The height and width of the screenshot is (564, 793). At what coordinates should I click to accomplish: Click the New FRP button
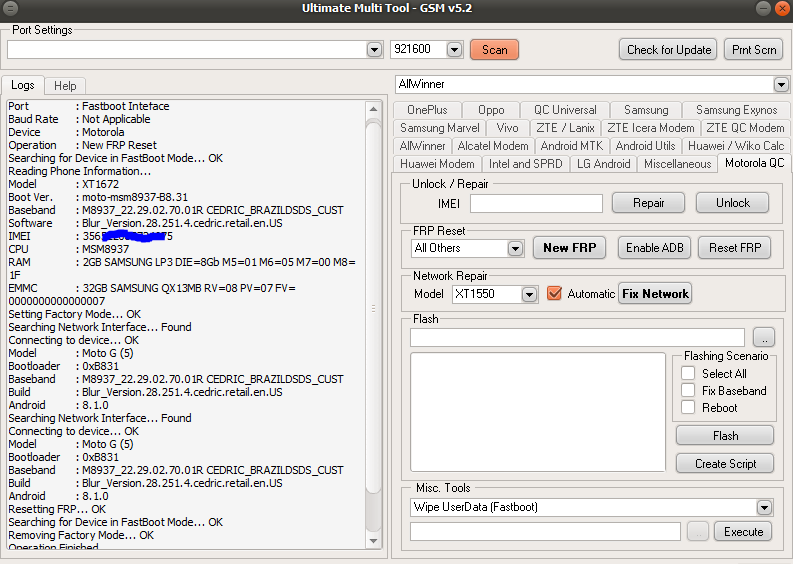pyautogui.click(x=569, y=248)
